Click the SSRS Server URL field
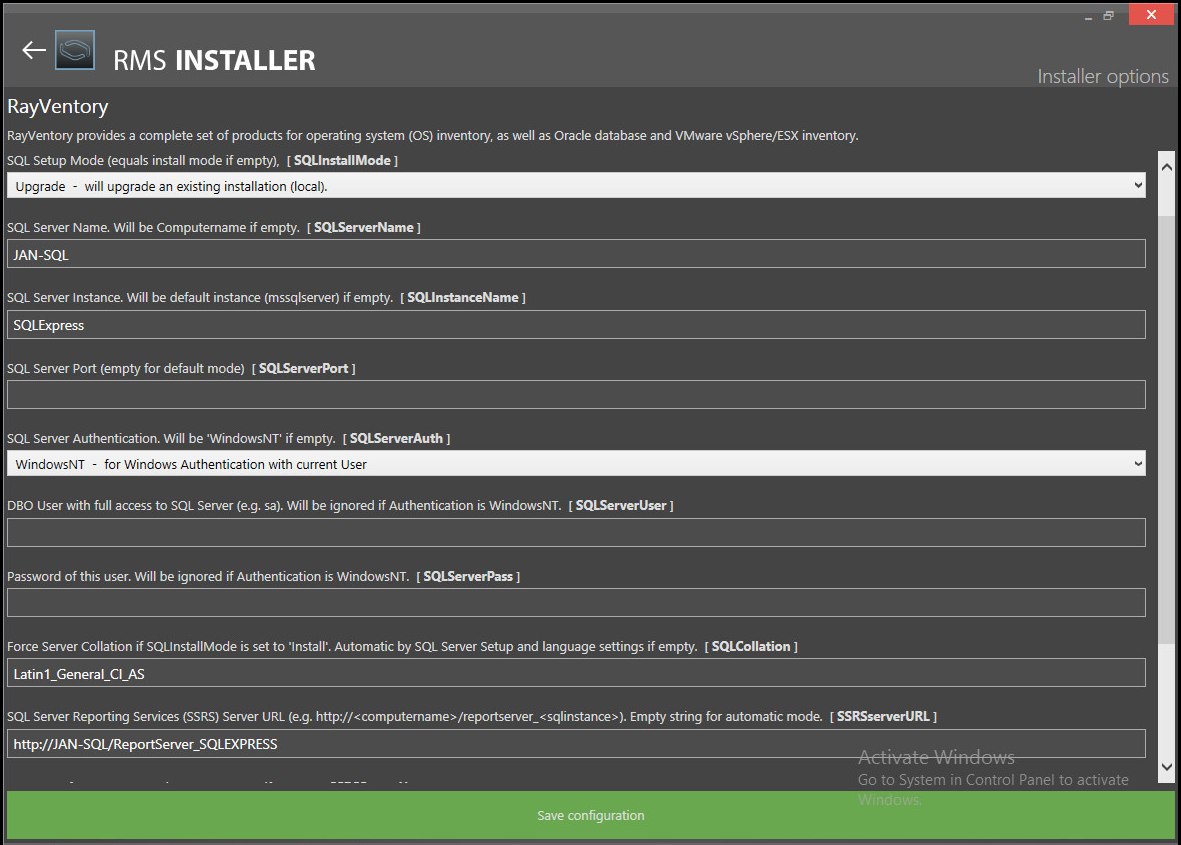 click(x=576, y=744)
